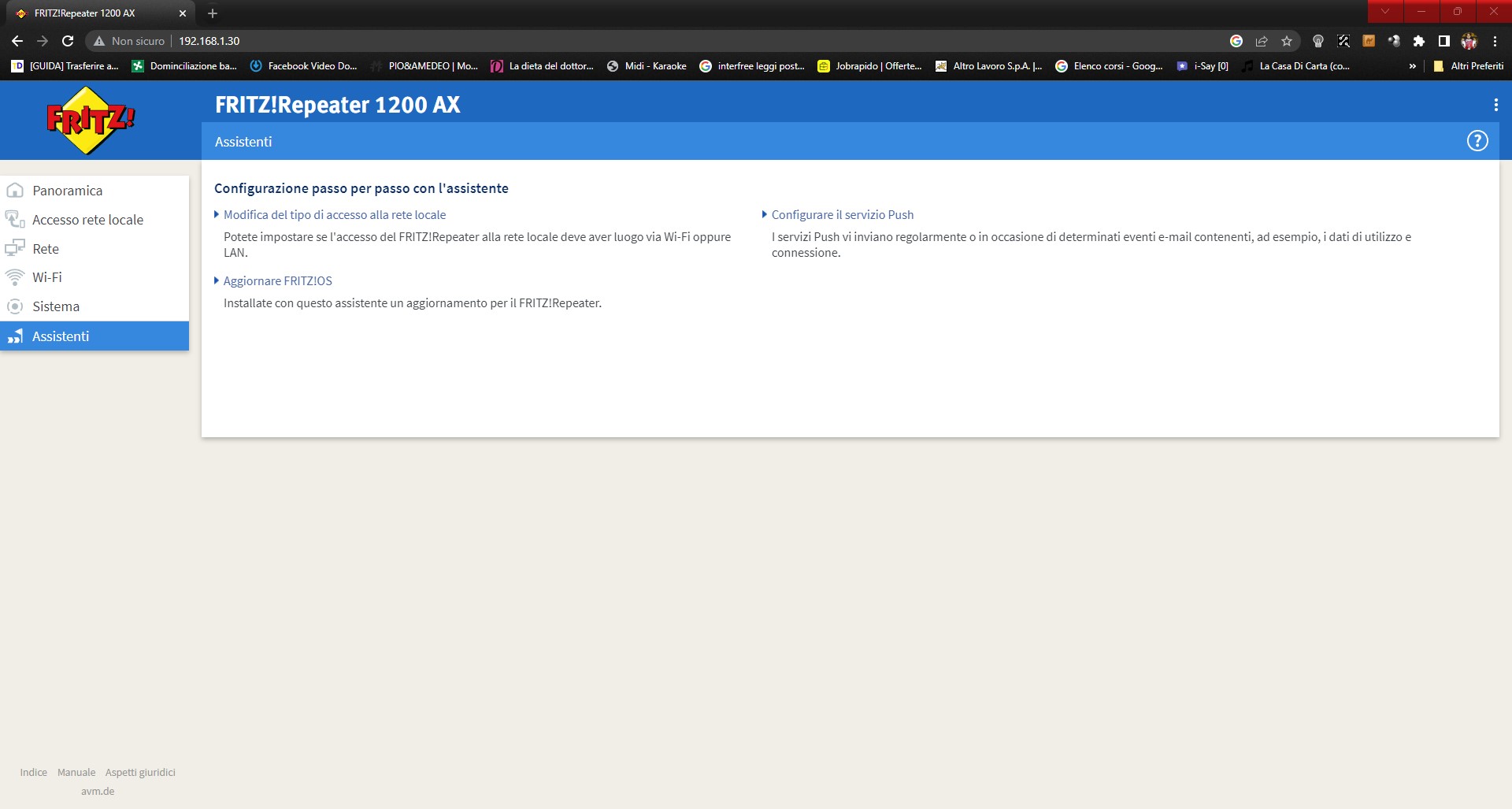Image resolution: width=1512 pixels, height=809 pixels.
Task: Open the Chrome profile avatar
Action: point(1469,41)
